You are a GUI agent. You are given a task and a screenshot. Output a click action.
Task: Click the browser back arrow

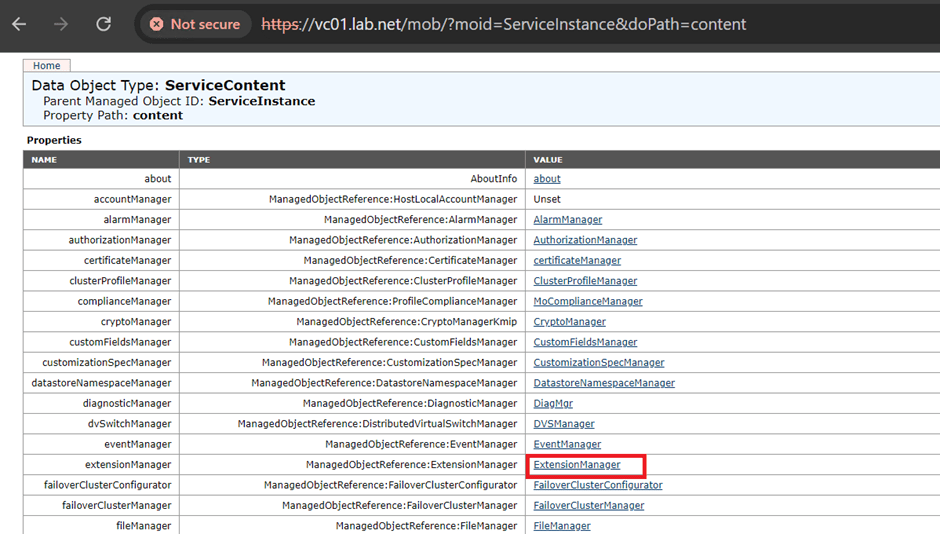coord(19,24)
